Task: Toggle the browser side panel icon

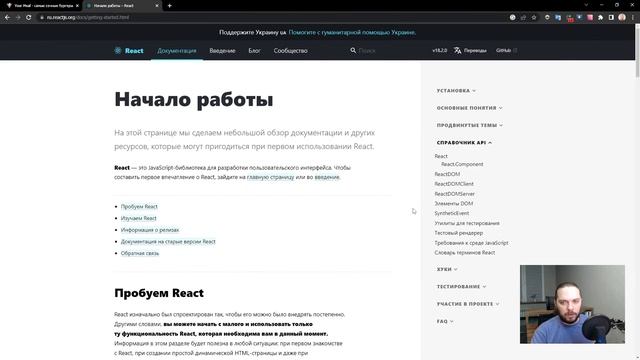Action: (611, 18)
